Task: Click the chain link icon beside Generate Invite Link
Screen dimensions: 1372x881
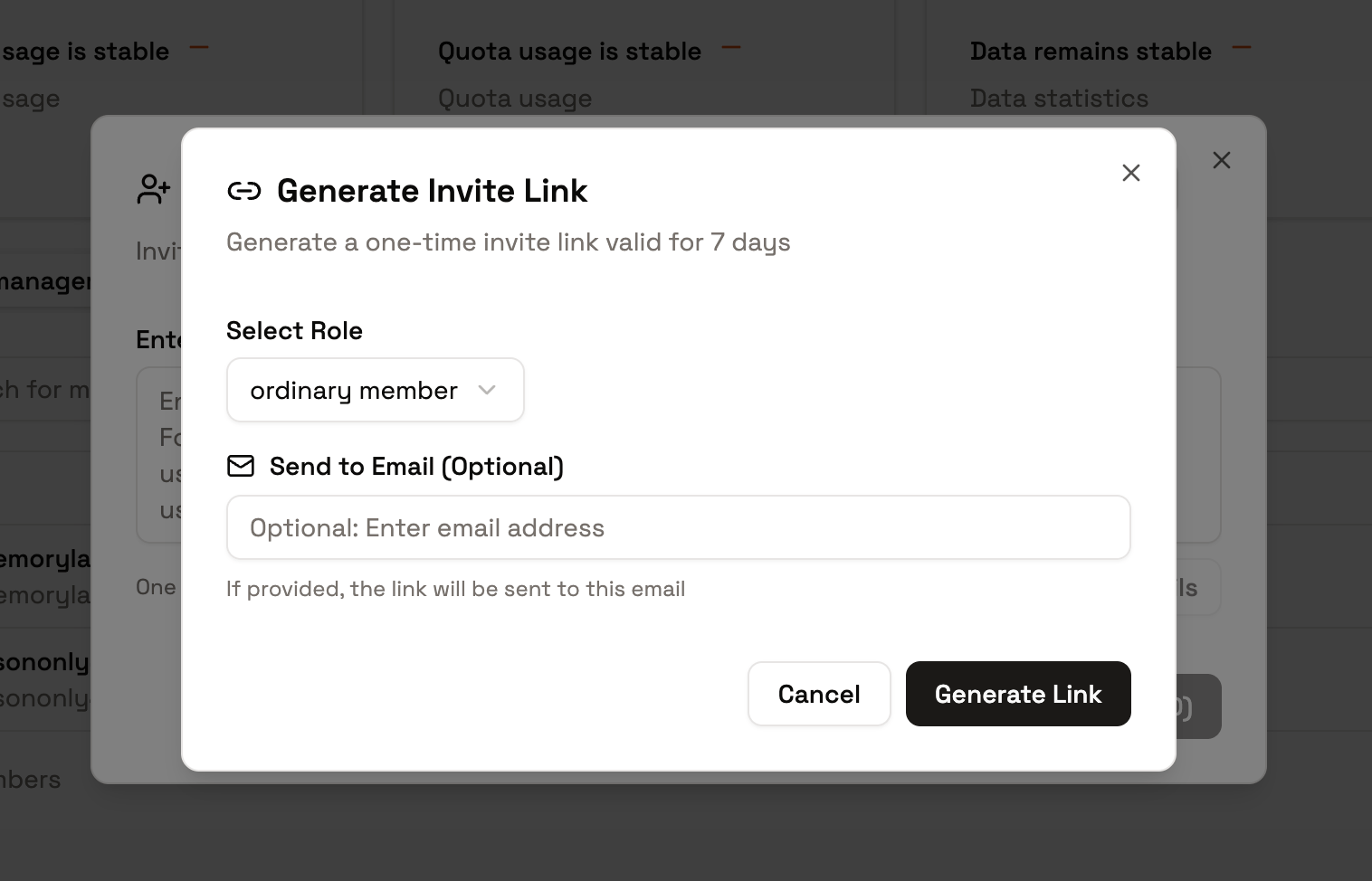Action: point(244,191)
